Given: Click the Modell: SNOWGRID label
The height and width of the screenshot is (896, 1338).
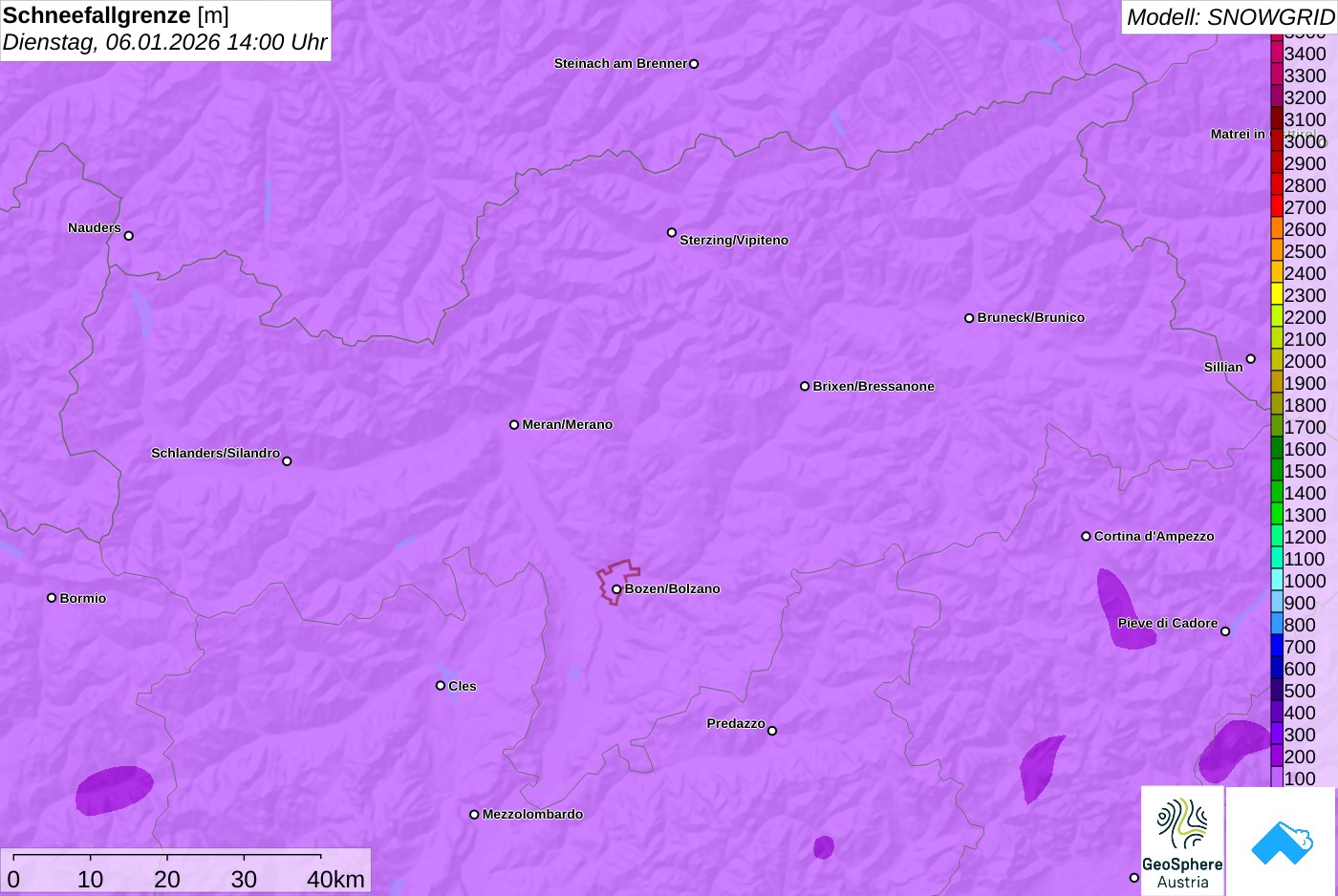Looking at the screenshot, I should [x=1230, y=17].
